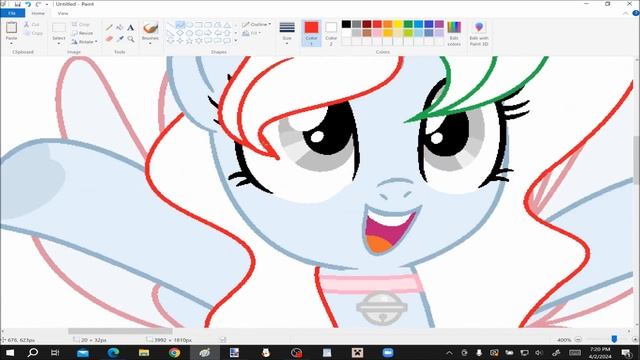Select the Text tool
Image resolution: width=640 pixels, height=360 pixels.
point(131,28)
